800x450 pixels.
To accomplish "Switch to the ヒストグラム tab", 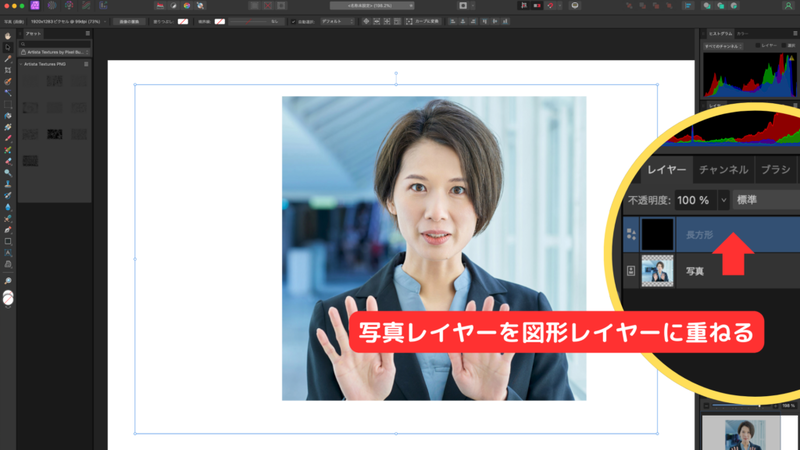I will [x=720, y=34].
